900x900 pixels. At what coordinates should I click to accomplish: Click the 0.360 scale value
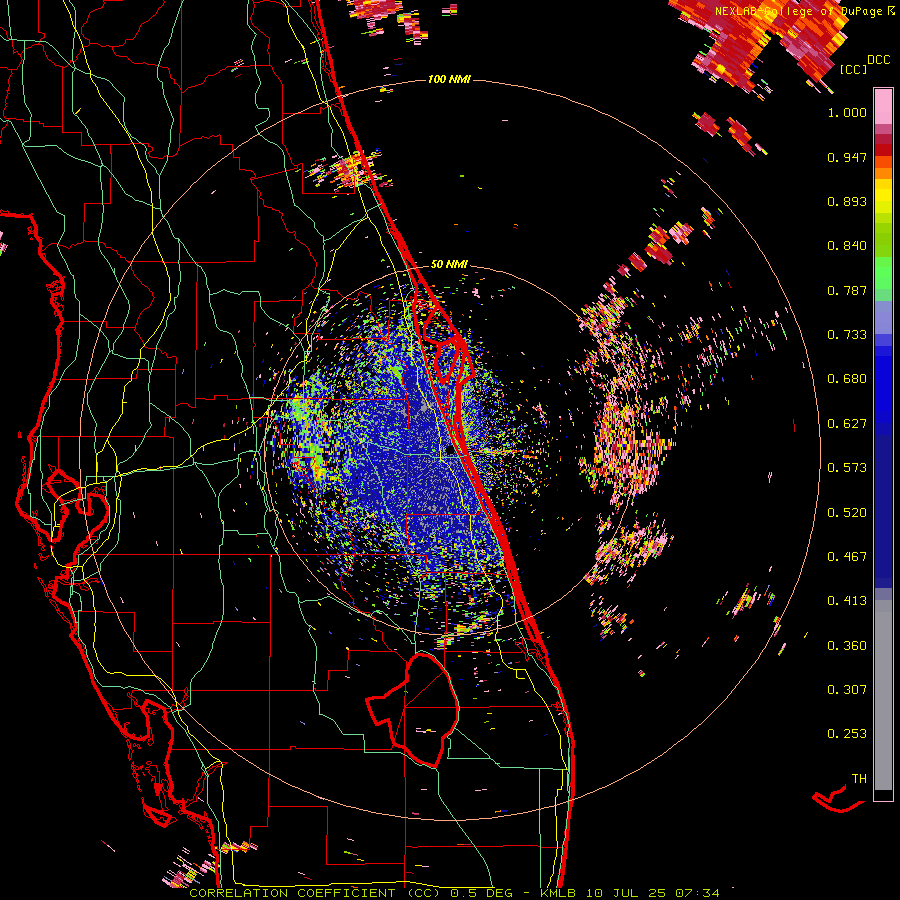coord(847,646)
